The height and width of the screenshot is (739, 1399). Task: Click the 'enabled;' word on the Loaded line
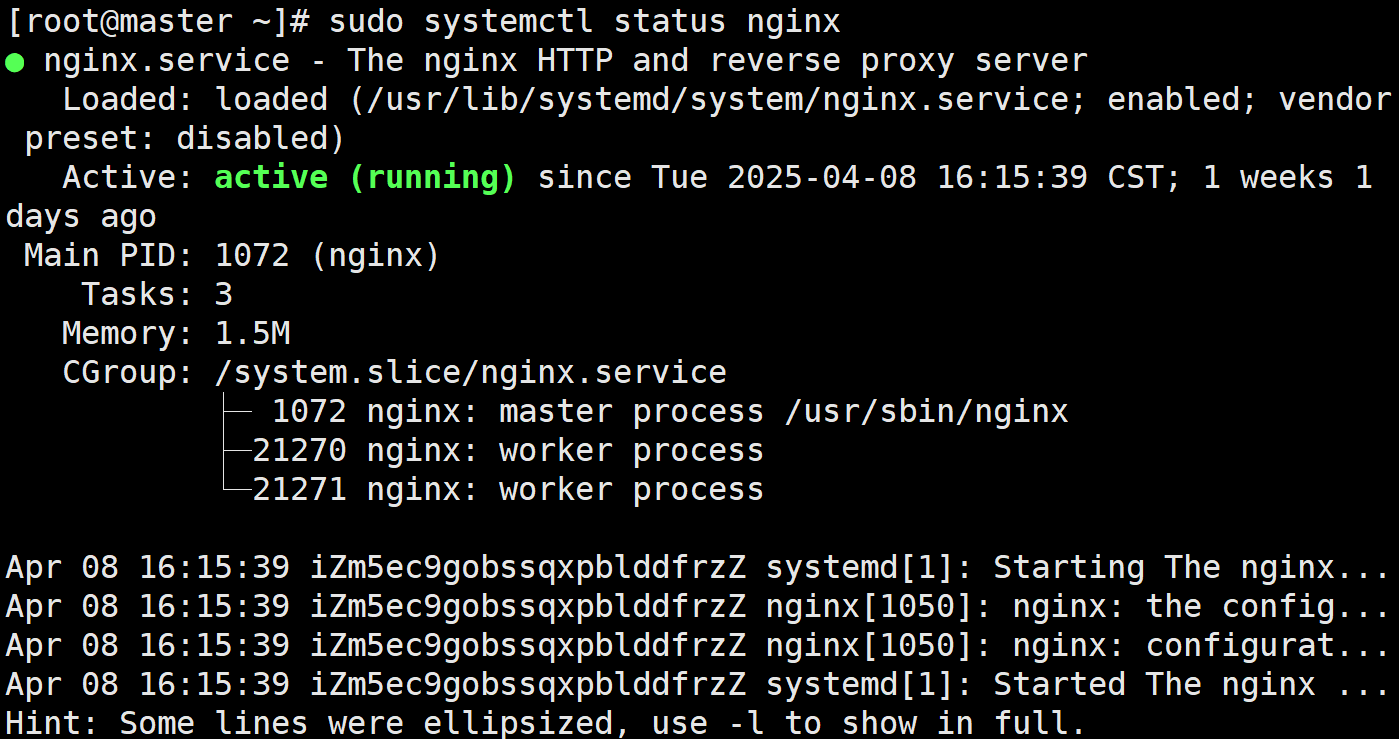click(1183, 100)
